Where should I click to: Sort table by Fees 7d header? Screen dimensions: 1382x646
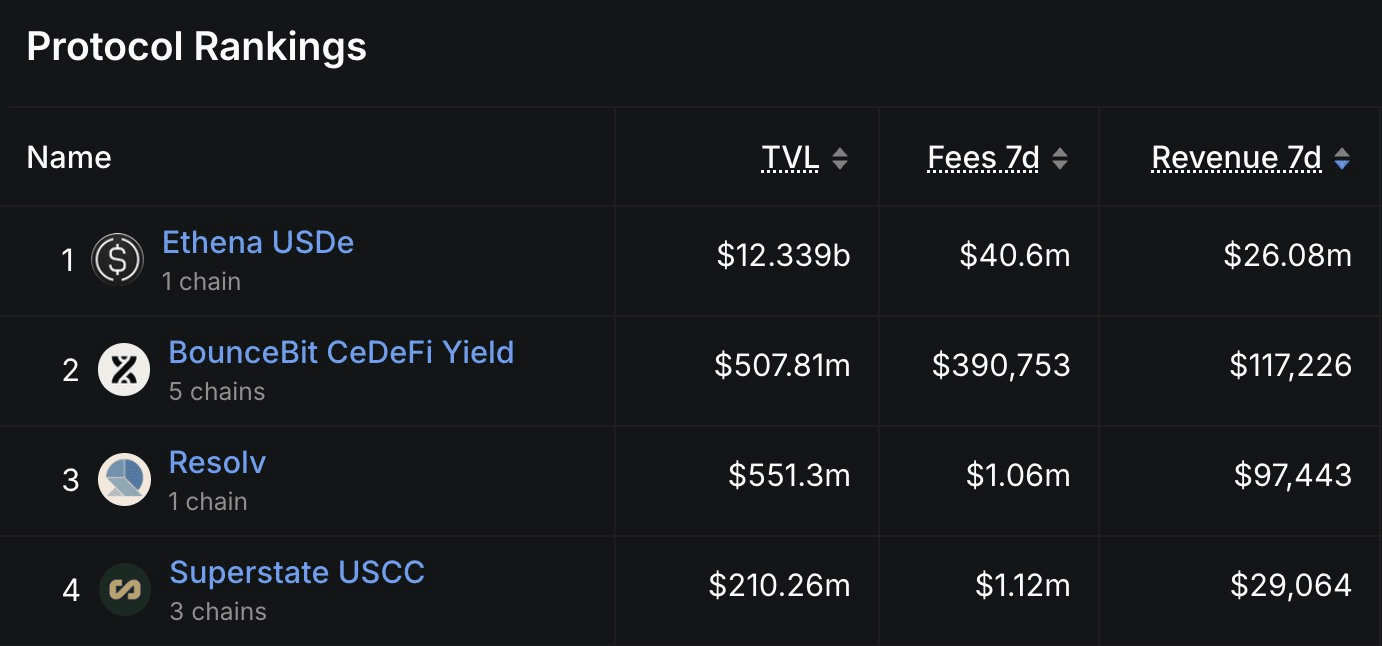983,158
